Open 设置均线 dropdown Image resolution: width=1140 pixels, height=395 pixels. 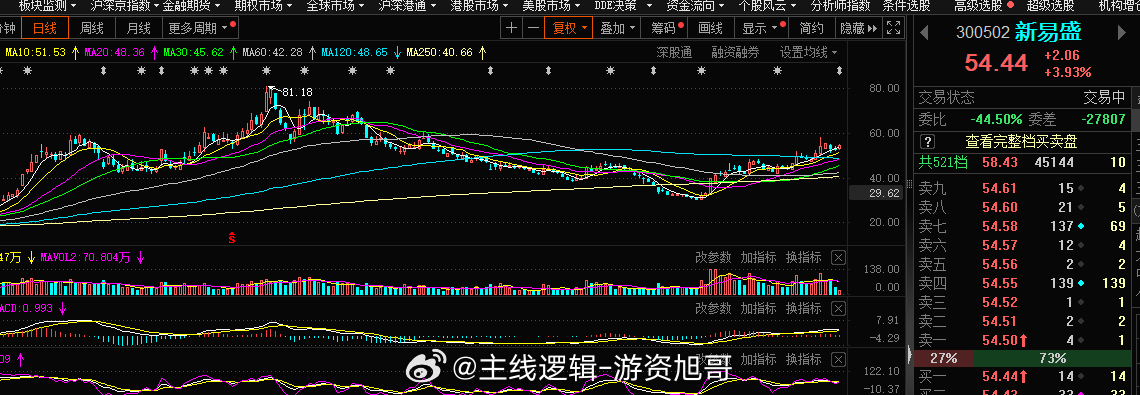click(x=808, y=52)
